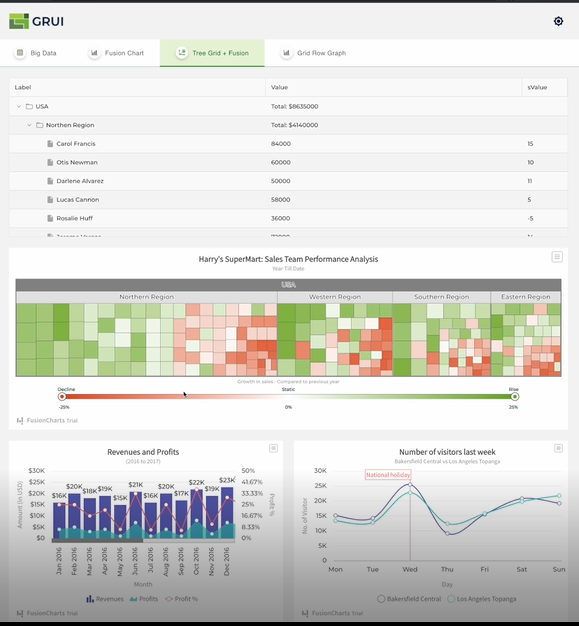
Task: Open visitors chart export menu icon
Action: coord(558,448)
